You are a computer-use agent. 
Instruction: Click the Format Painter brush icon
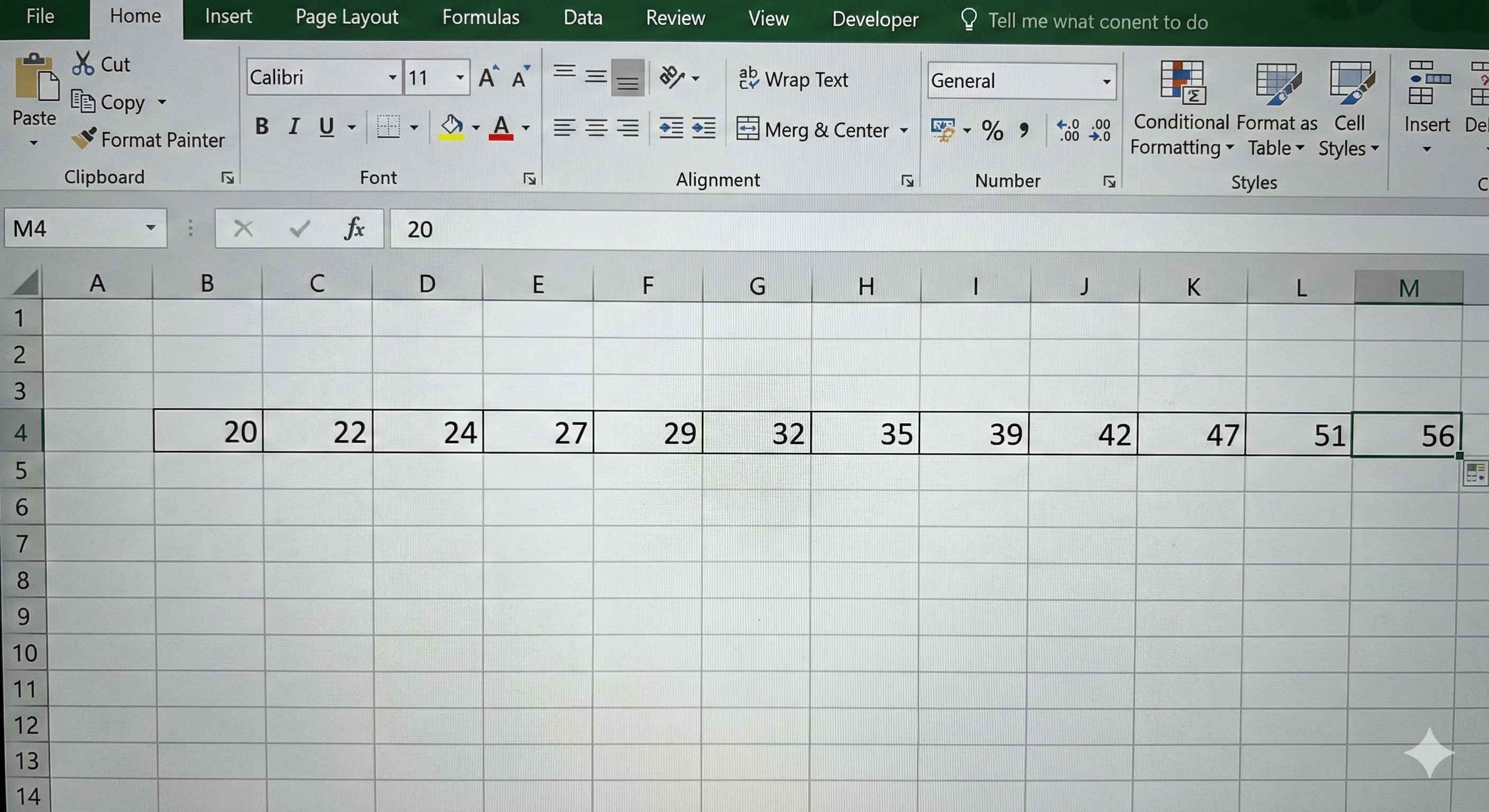84,139
